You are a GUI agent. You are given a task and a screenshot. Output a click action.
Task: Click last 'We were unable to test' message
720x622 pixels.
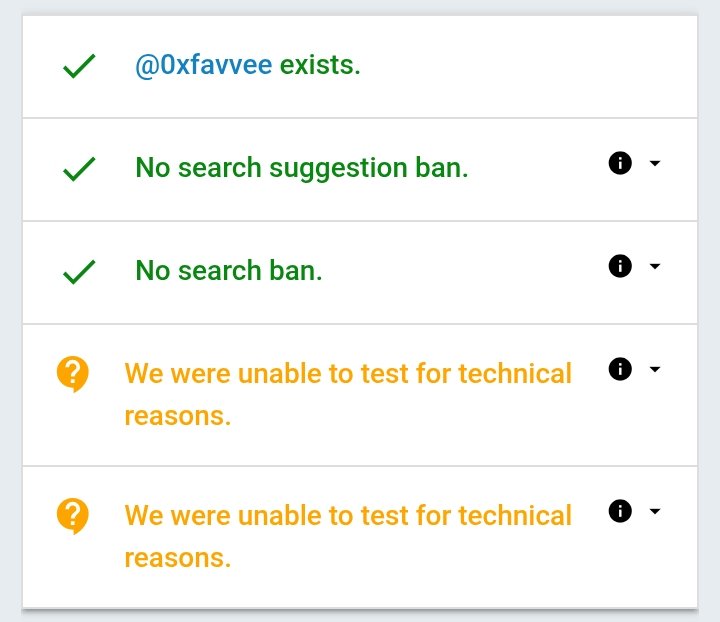click(347, 516)
